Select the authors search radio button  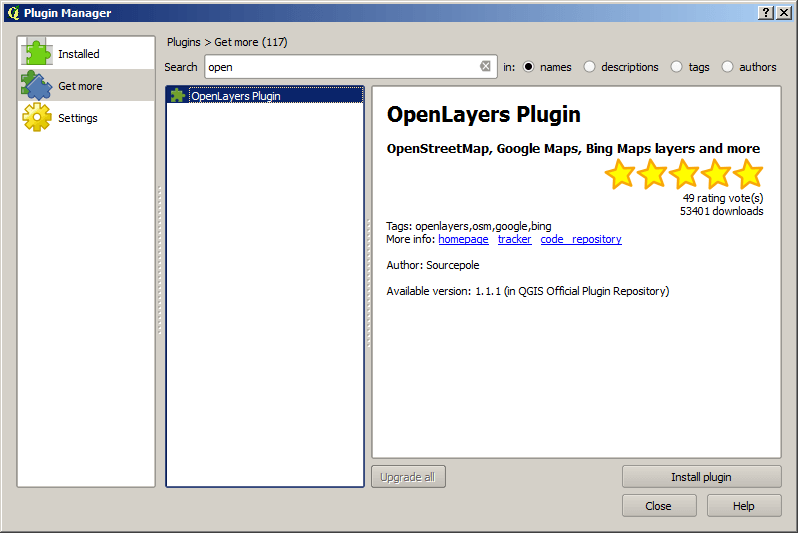[x=727, y=67]
